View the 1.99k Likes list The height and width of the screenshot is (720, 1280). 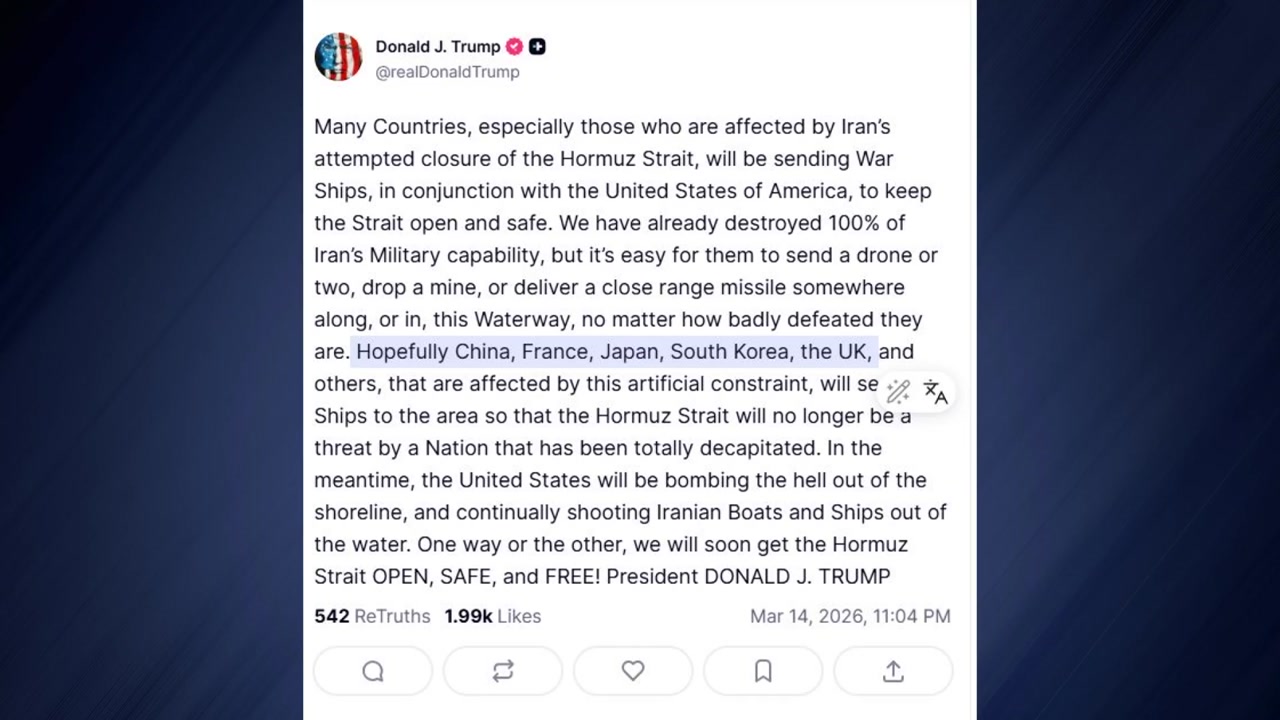click(x=493, y=616)
